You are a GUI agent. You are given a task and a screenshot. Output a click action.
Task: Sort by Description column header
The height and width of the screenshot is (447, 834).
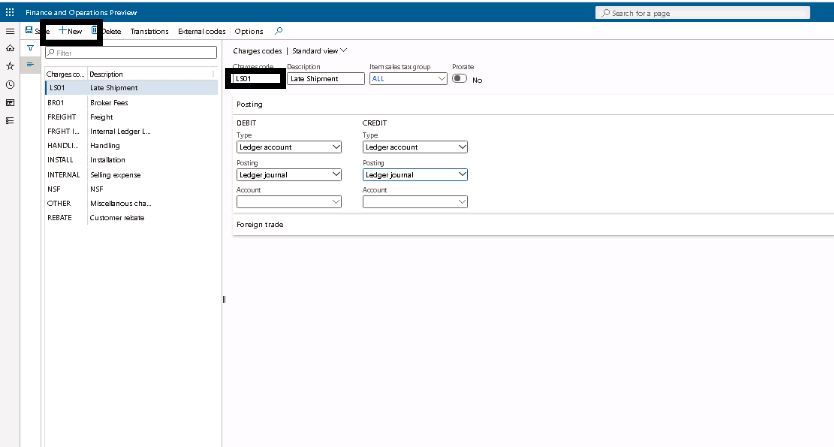(x=106, y=74)
